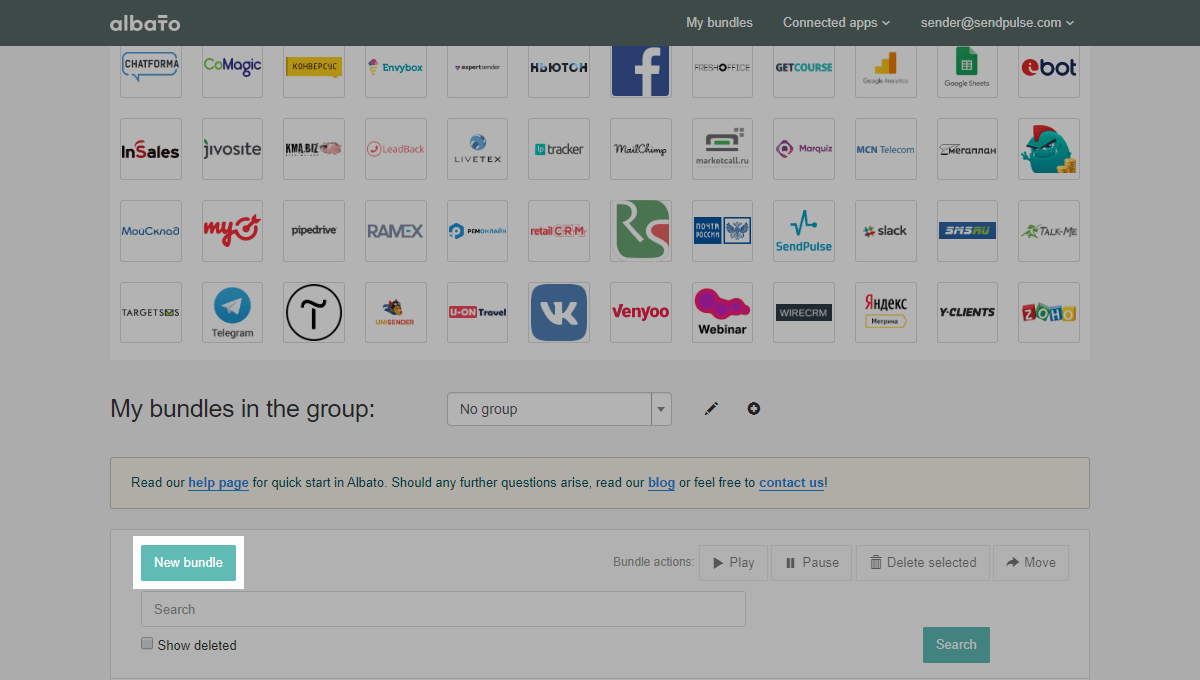The width and height of the screenshot is (1200, 680).
Task: Toggle the Show deleted checkbox
Action: click(x=147, y=644)
